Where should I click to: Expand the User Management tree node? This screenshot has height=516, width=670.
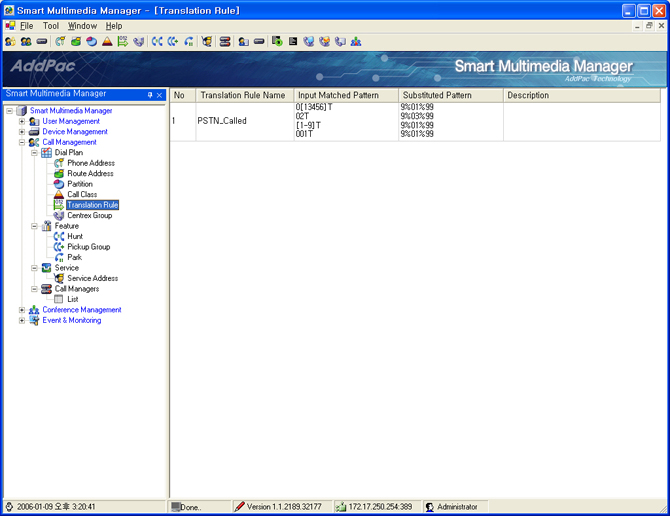point(22,121)
